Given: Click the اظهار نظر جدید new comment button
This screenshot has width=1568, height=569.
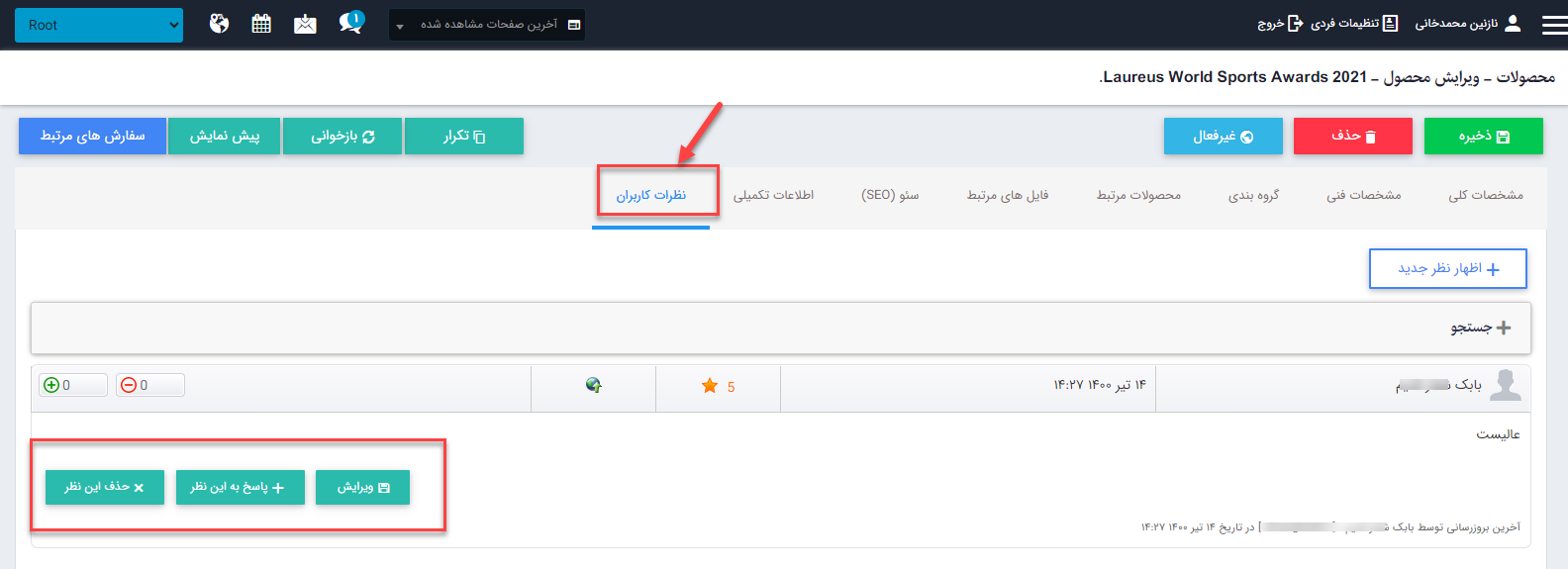Looking at the screenshot, I should point(1447,269).
